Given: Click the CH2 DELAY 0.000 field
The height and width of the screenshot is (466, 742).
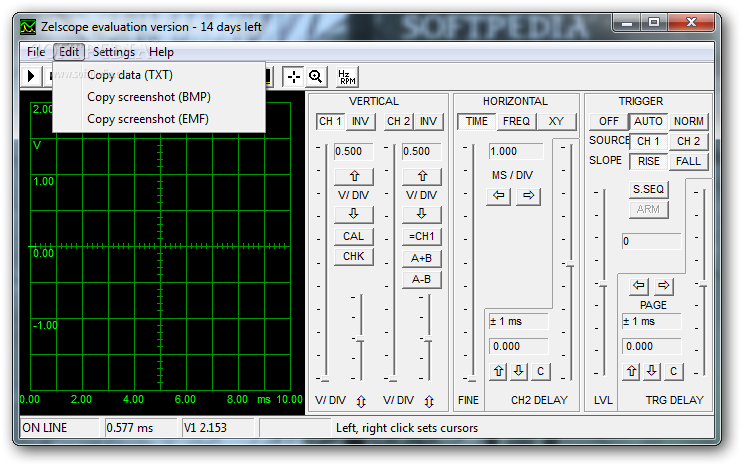Looking at the screenshot, I should click(x=519, y=346).
